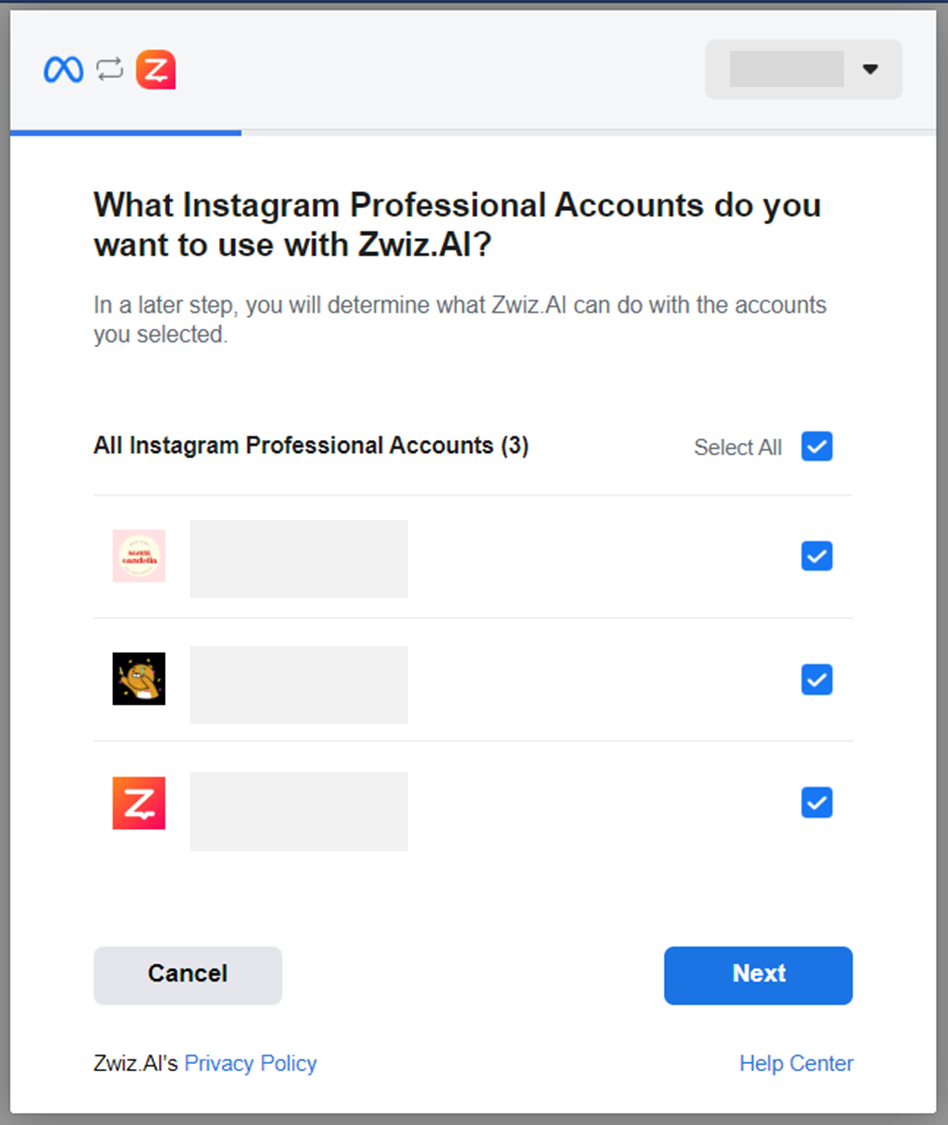Click the Zwiz logo avatar on the third account
This screenshot has width=948, height=1125.
pos(139,803)
